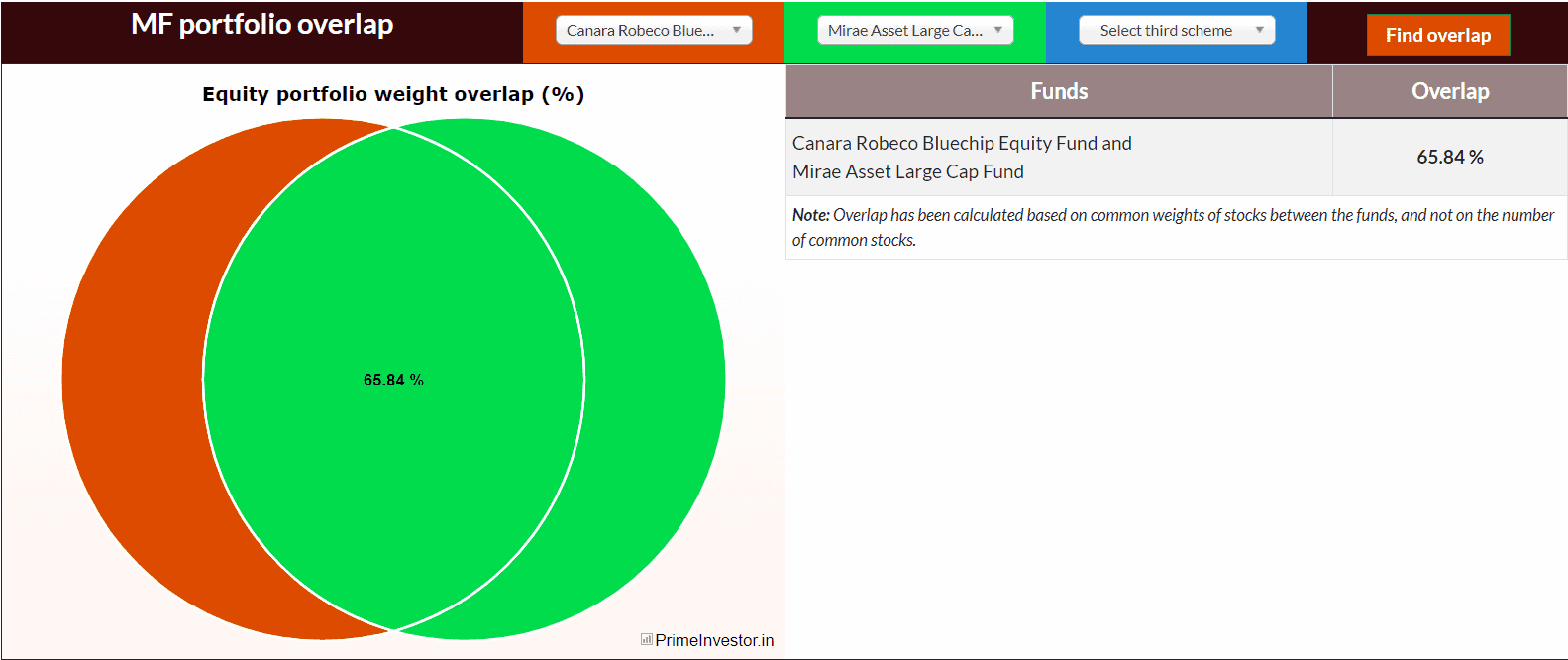This screenshot has width=1568, height=660.
Task: Click the Equity portfolio weight overlap (%) chart title
Action: [x=393, y=94]
